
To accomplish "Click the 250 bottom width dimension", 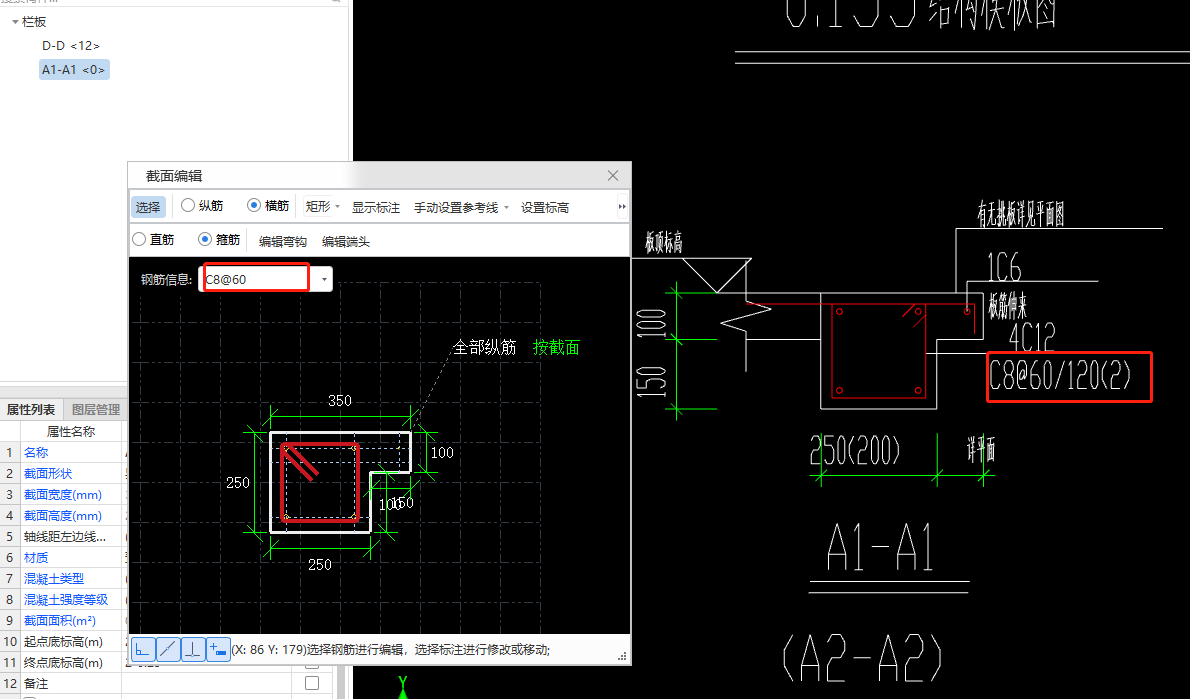I will (x=320, y=565).
